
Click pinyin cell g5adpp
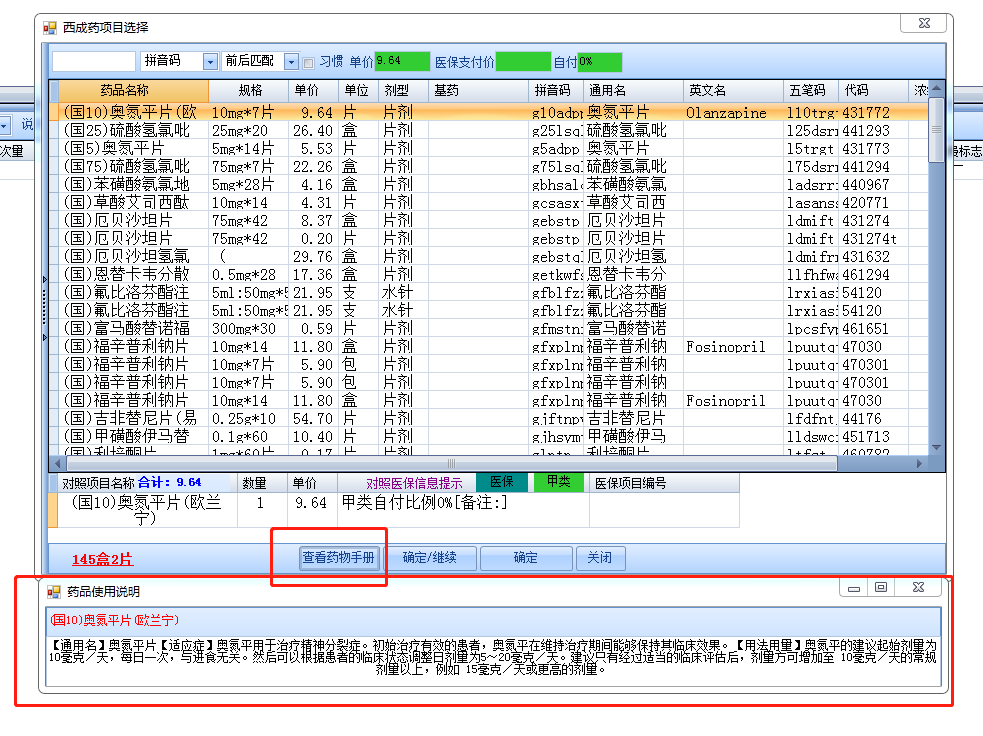[556, 149]
